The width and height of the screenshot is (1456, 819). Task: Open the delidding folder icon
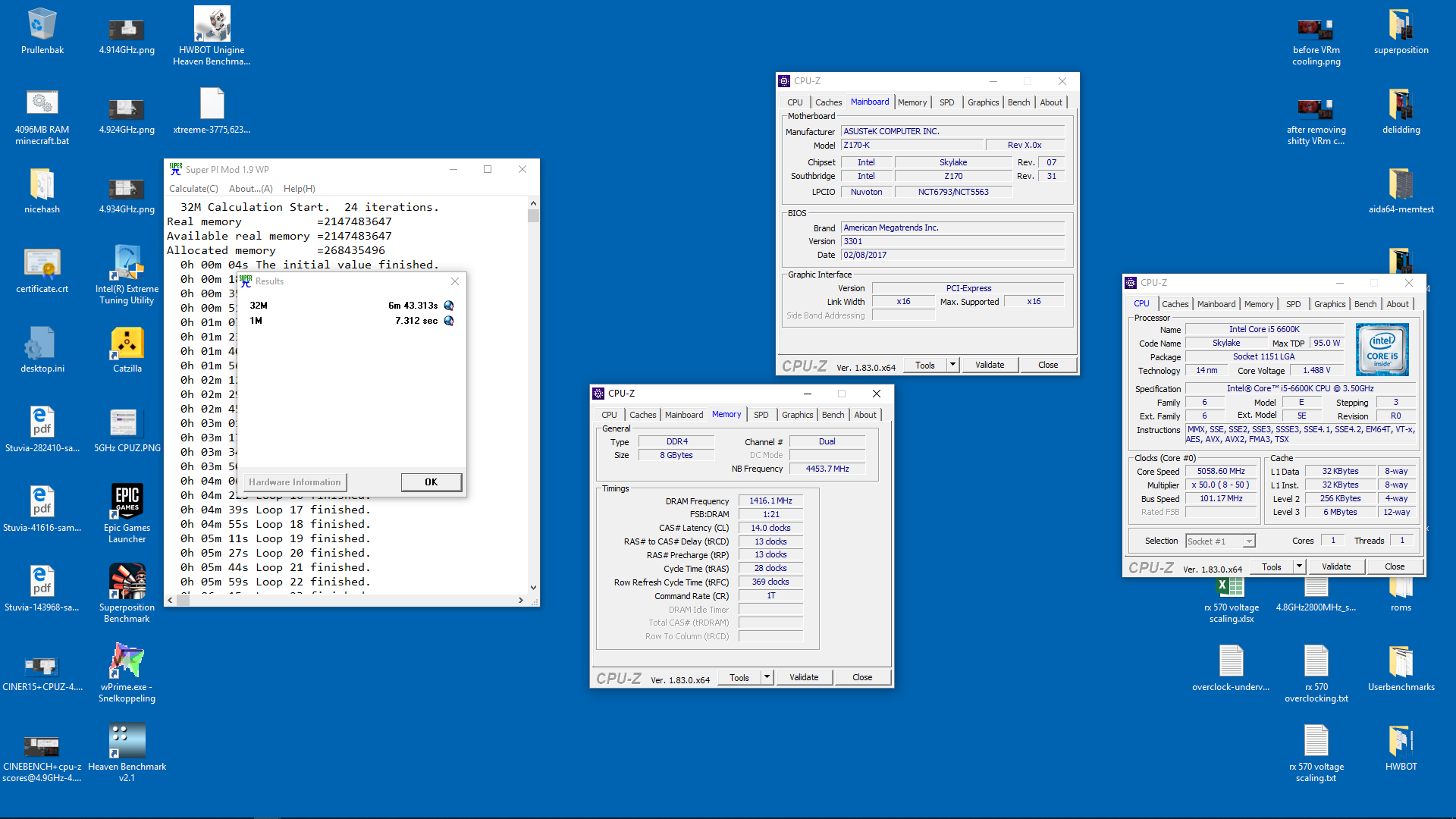(x=1401, y=105)
